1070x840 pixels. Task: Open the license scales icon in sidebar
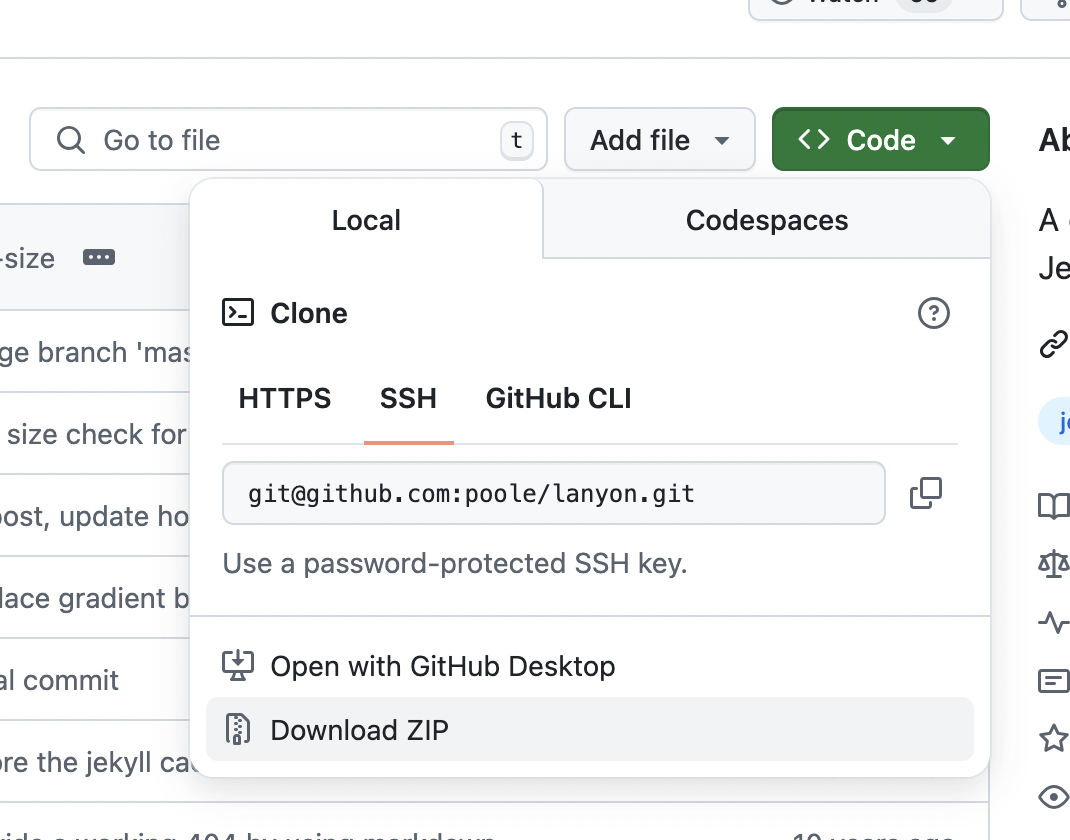click(x=1054, y=564)
